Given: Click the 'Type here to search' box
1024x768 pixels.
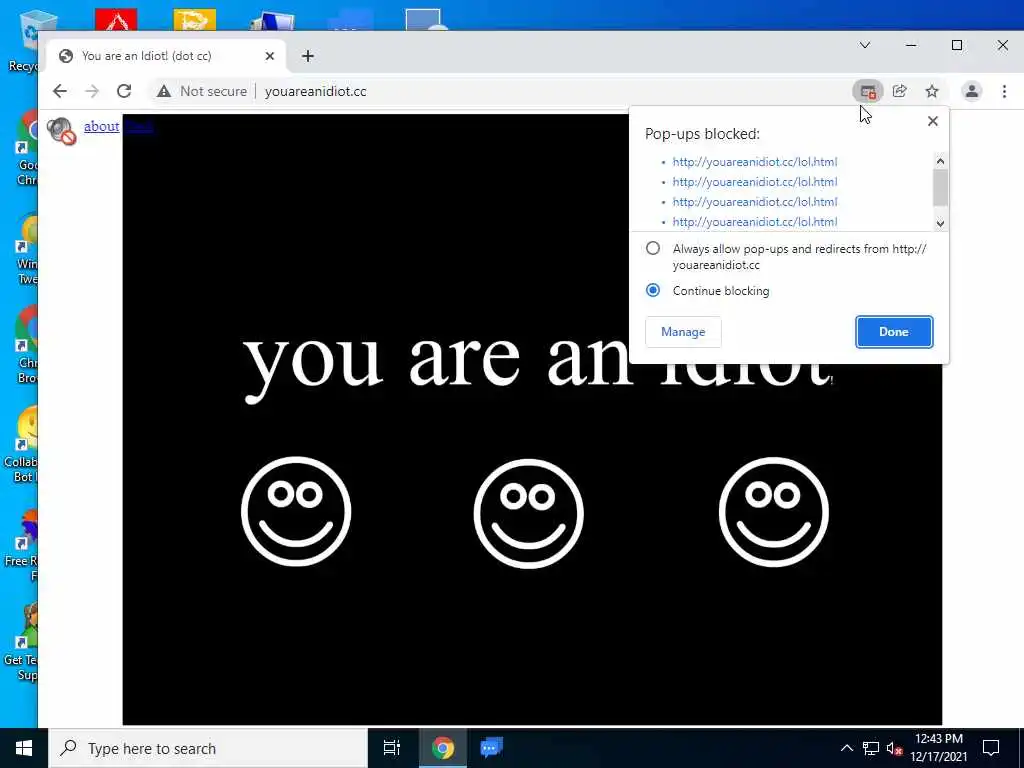Looking at the screenshot, I should (208, 748).
